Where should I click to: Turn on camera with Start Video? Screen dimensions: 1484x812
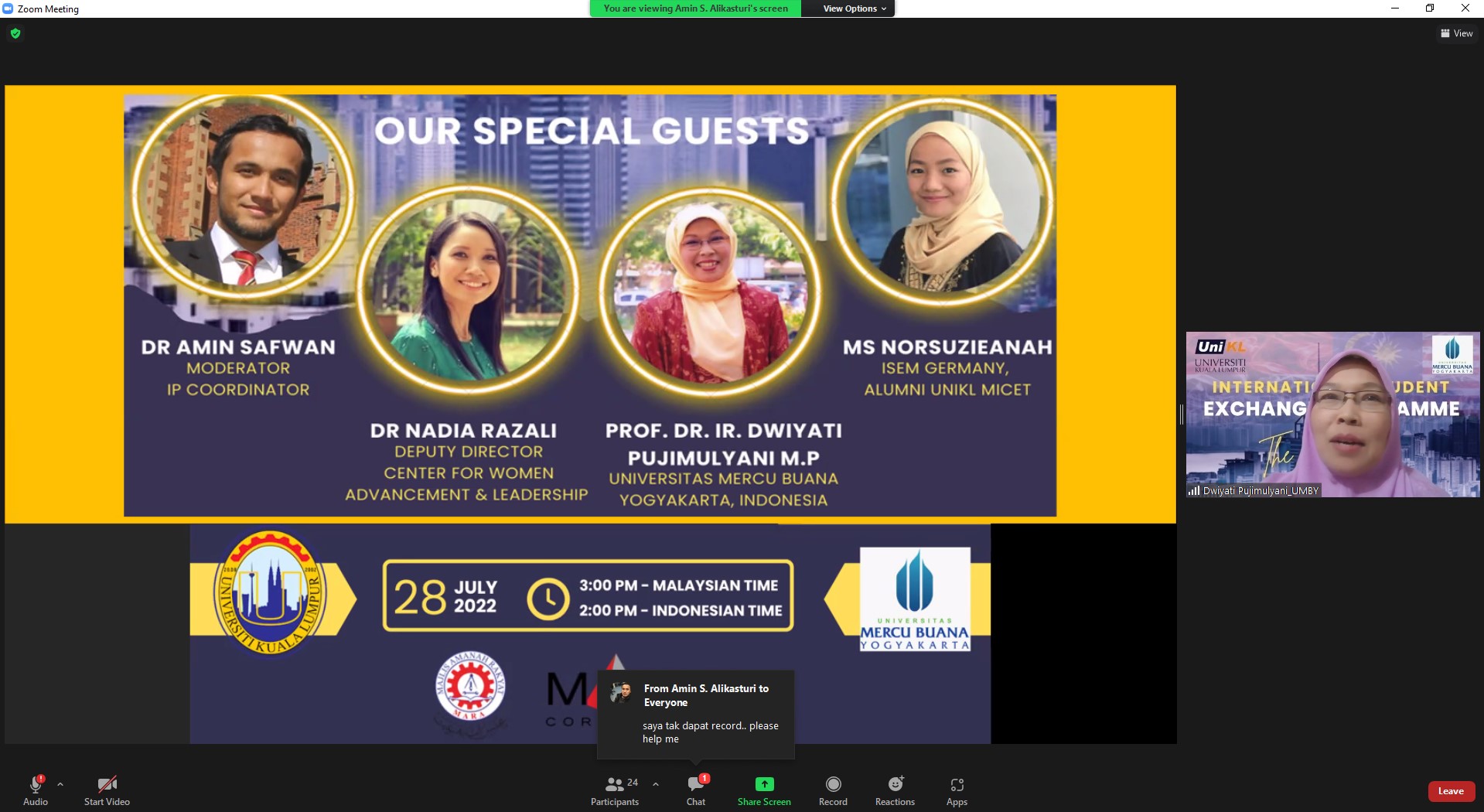point(107,790)
